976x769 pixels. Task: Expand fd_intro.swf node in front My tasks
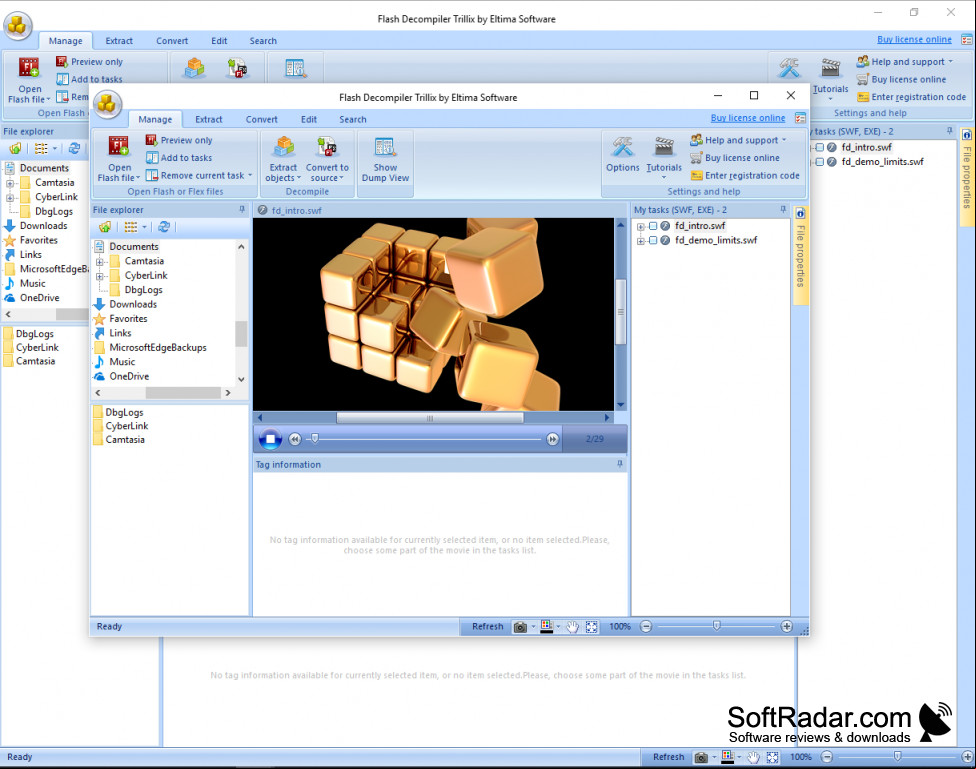[640, 227]
